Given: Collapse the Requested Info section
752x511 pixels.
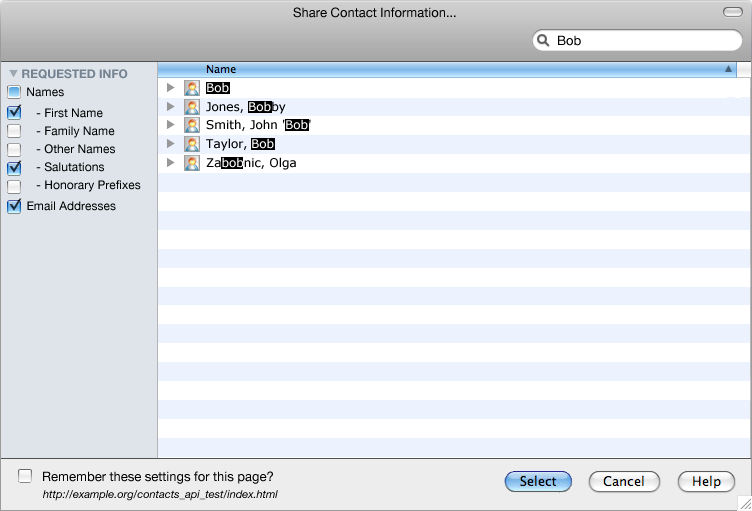Looking at the screenshot, I should pos(13,73).
